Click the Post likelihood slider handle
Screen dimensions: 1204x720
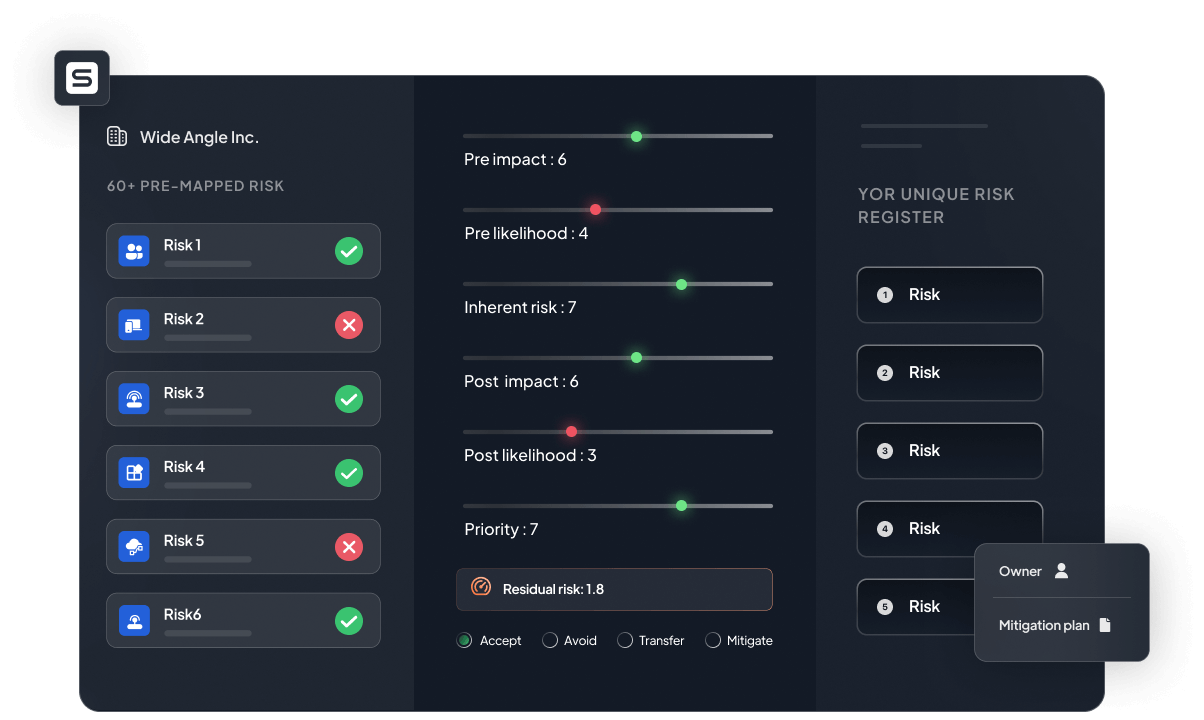click(x=571, y=432)
